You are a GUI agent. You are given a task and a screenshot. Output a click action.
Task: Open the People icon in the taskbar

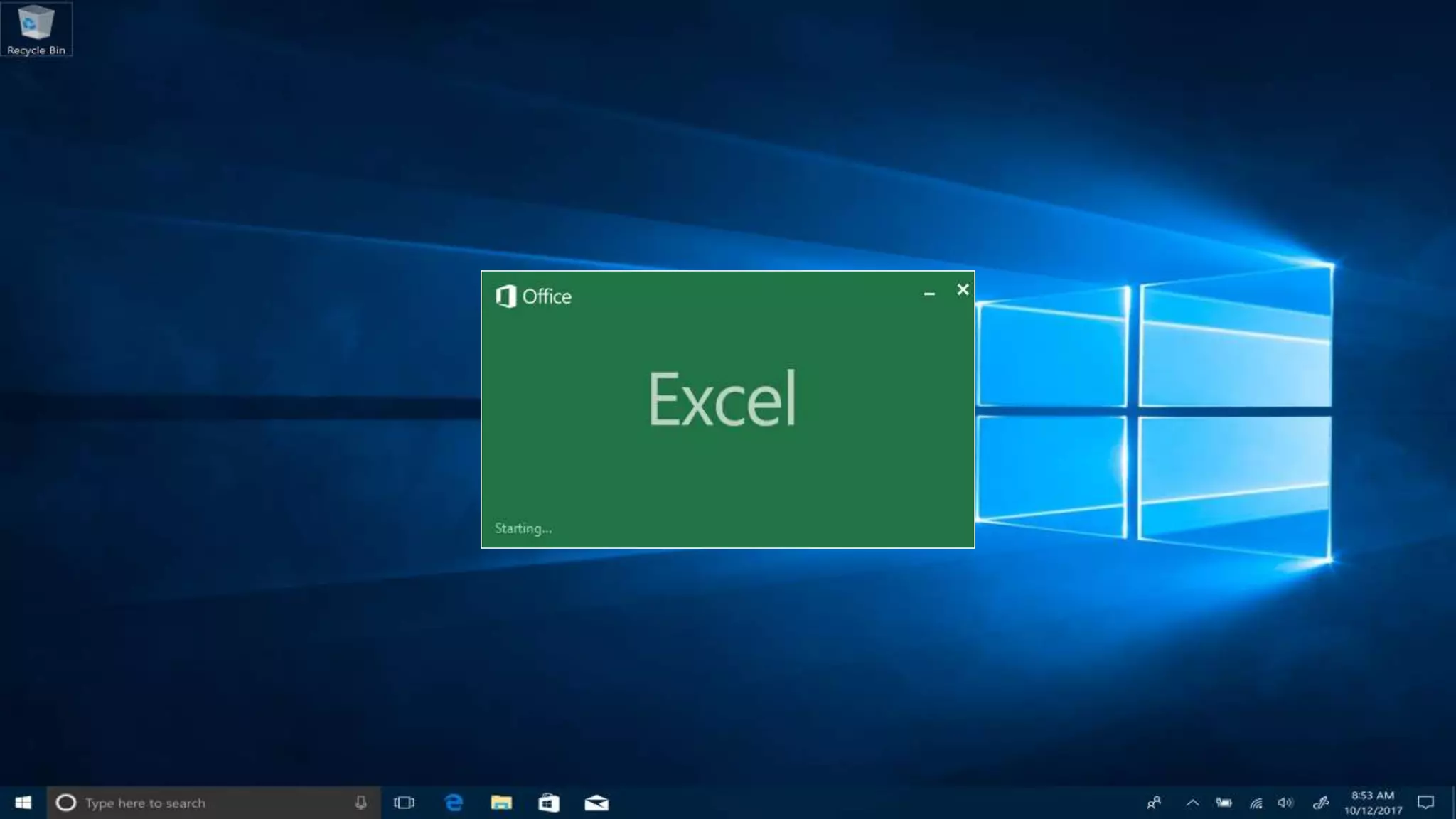[1154, 803]
